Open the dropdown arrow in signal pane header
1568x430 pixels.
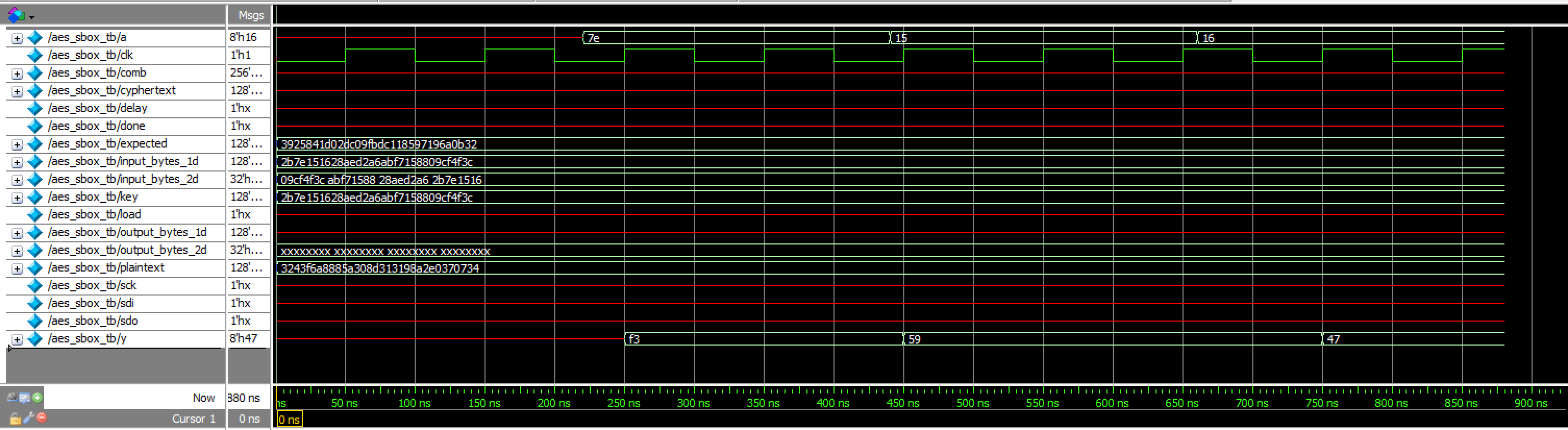click(x=32, y=17)
